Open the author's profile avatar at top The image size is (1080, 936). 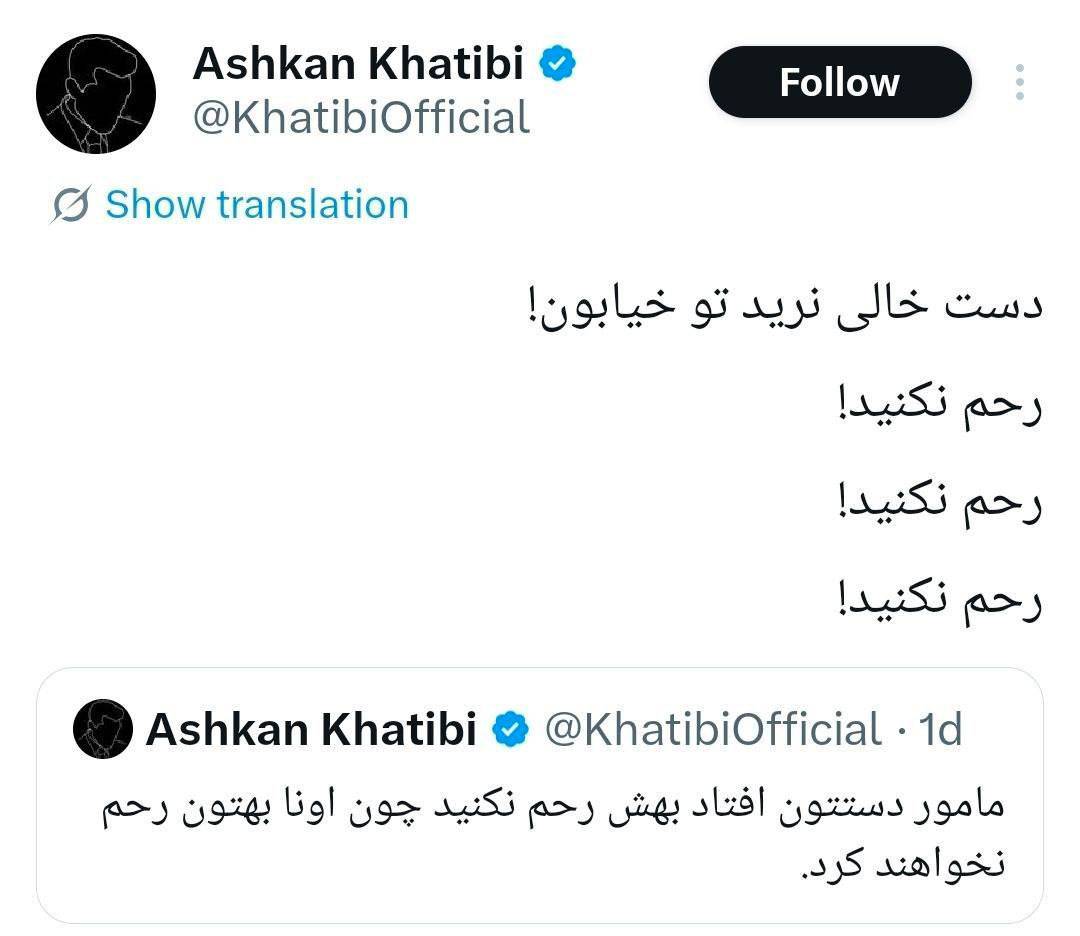click(96, 93)
